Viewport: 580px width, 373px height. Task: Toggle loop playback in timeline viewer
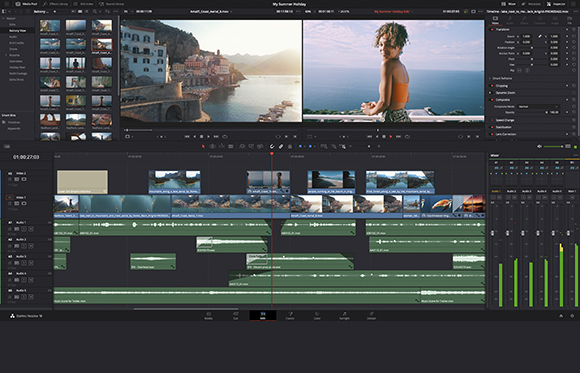[407, 137]
